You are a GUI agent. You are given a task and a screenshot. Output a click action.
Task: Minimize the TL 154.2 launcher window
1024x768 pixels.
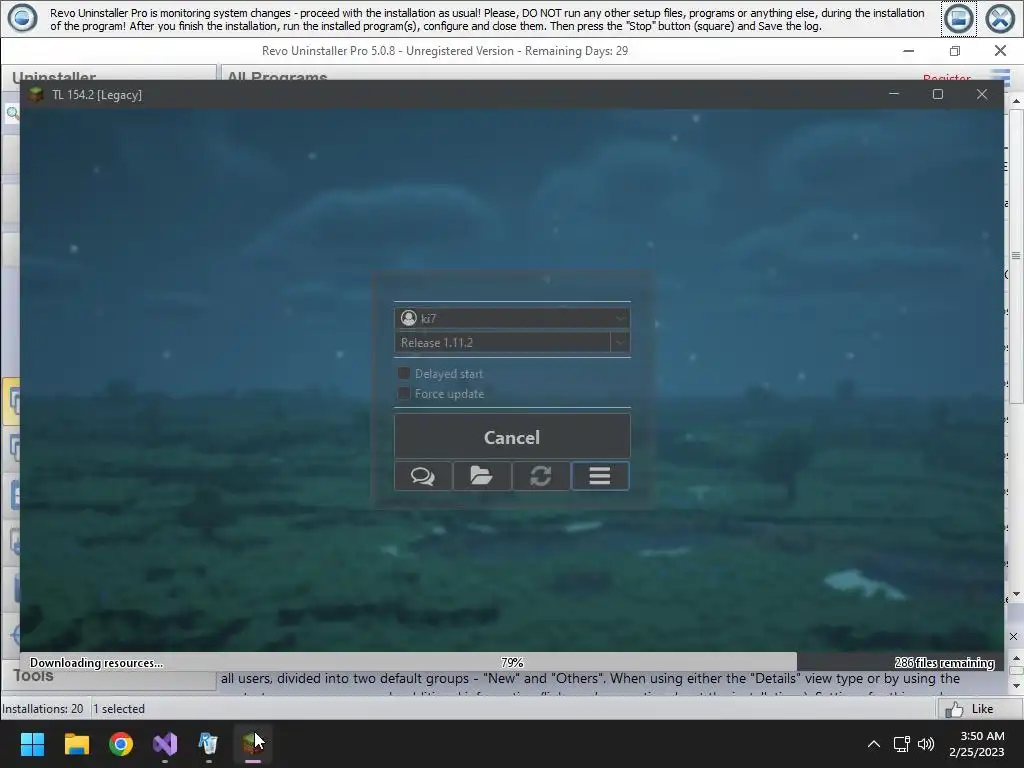pyautogui.click(x=894, y=94)
